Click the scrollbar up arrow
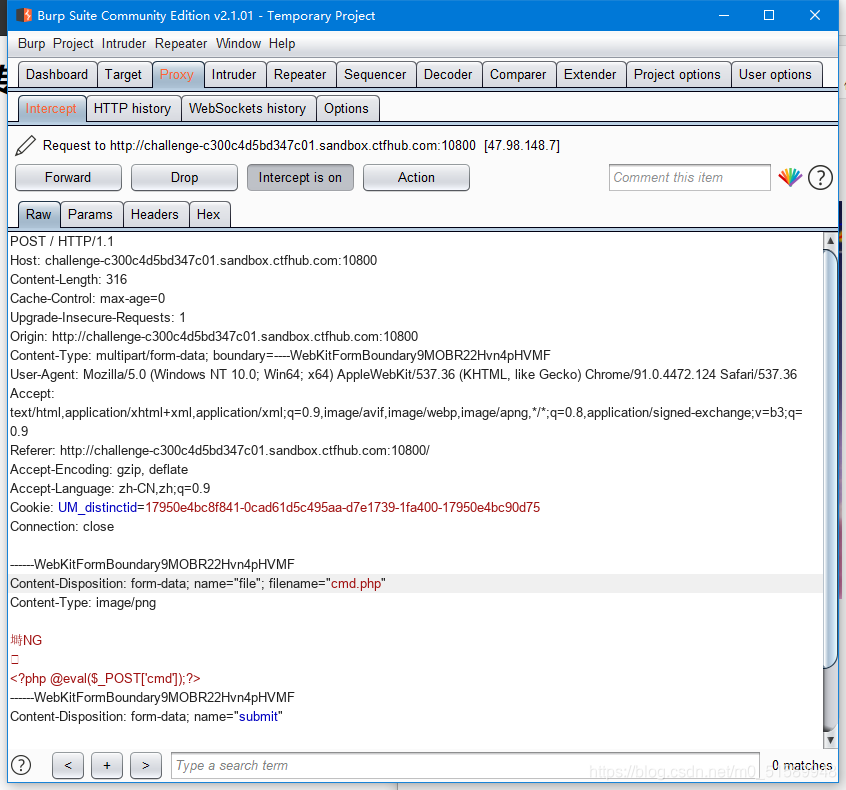Viewport: 846px width, 790px height. pos(830,241)
